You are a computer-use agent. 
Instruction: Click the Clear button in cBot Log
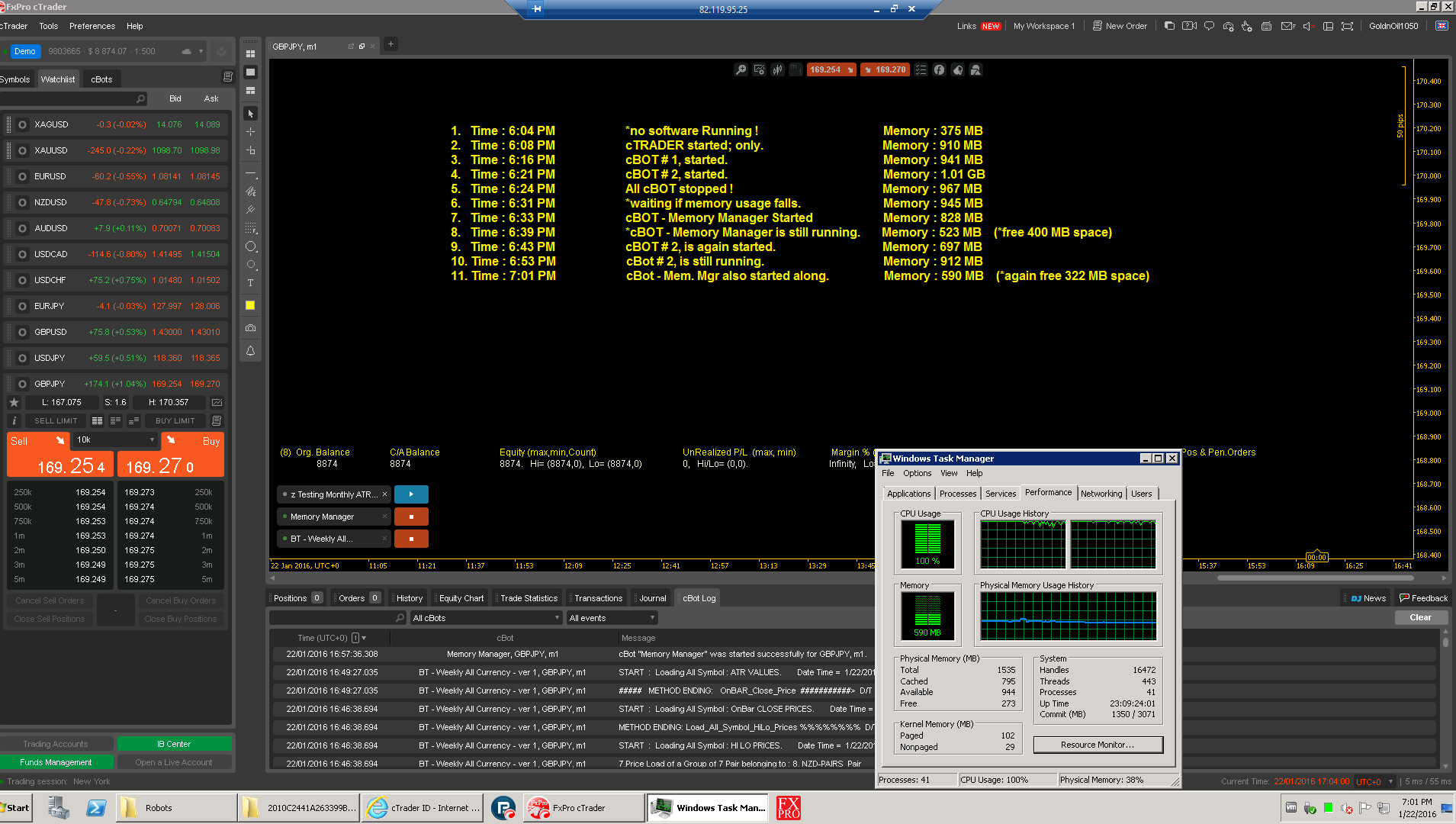[1420, 618]
